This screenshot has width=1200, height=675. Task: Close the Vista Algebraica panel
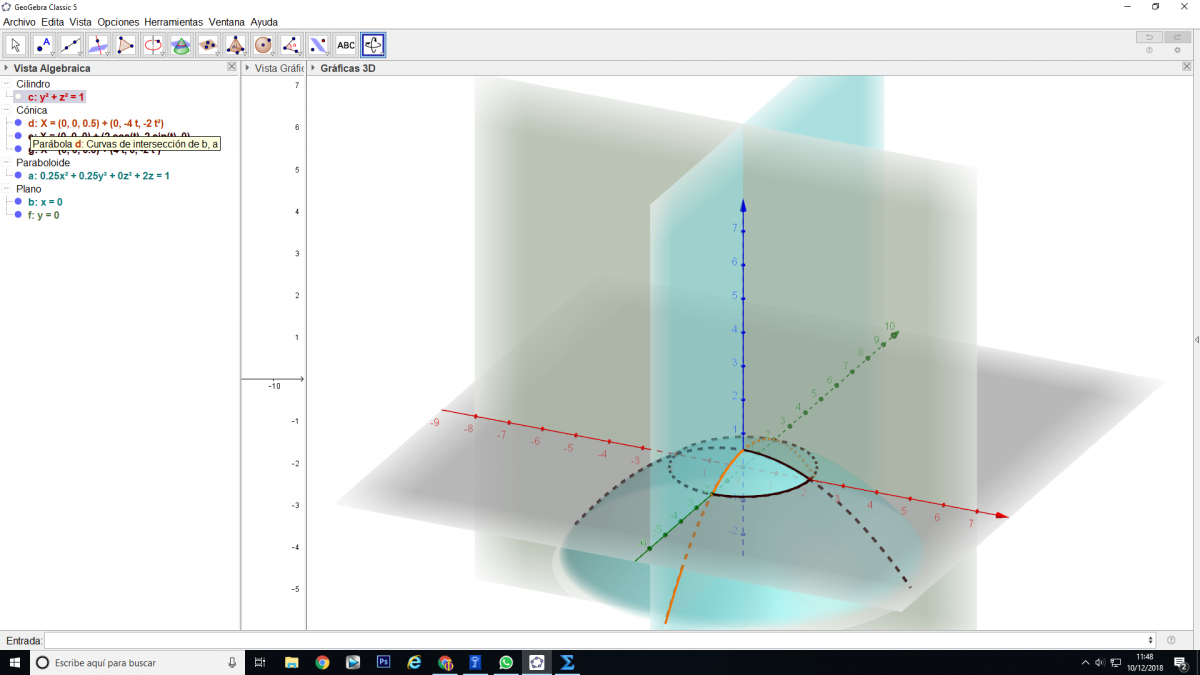click(x=232, y=67)
